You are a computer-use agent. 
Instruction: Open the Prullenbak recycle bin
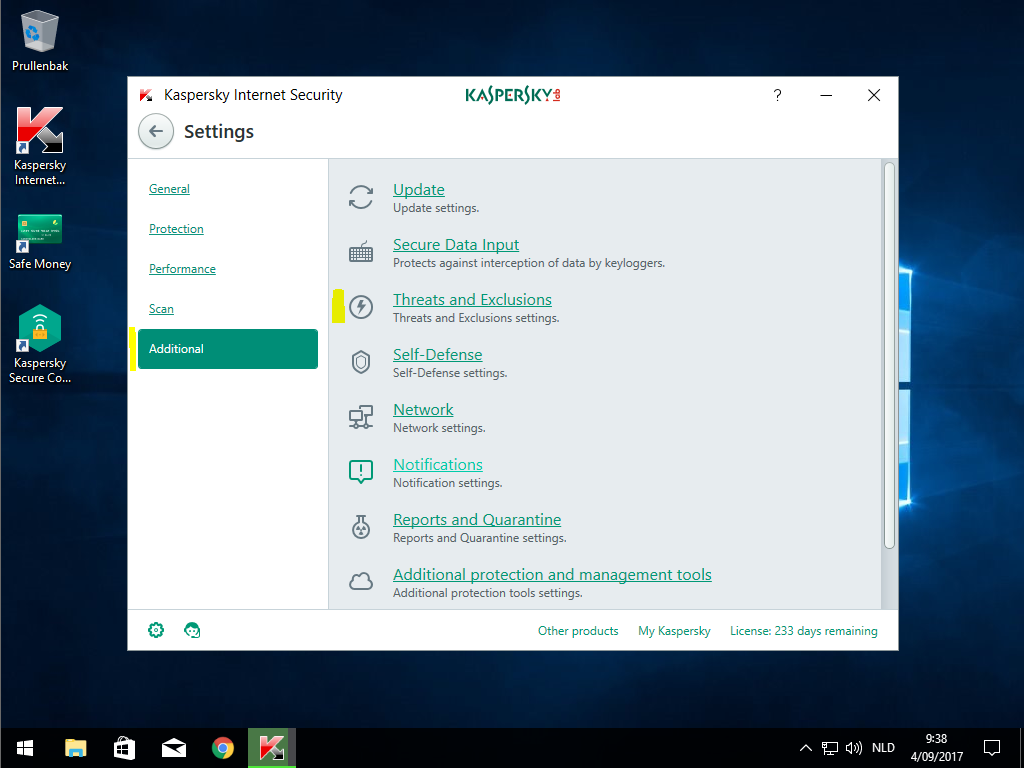click(40, 40)
